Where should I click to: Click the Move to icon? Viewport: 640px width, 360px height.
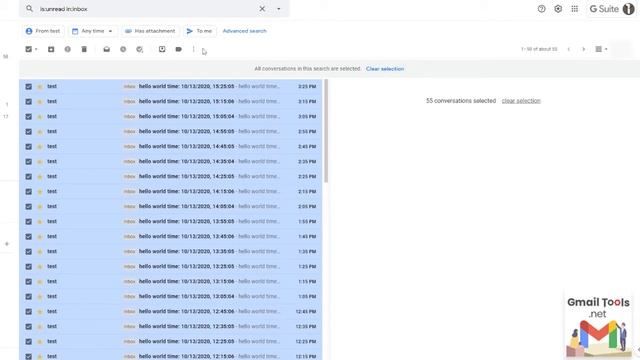click(x=162, y=49)
